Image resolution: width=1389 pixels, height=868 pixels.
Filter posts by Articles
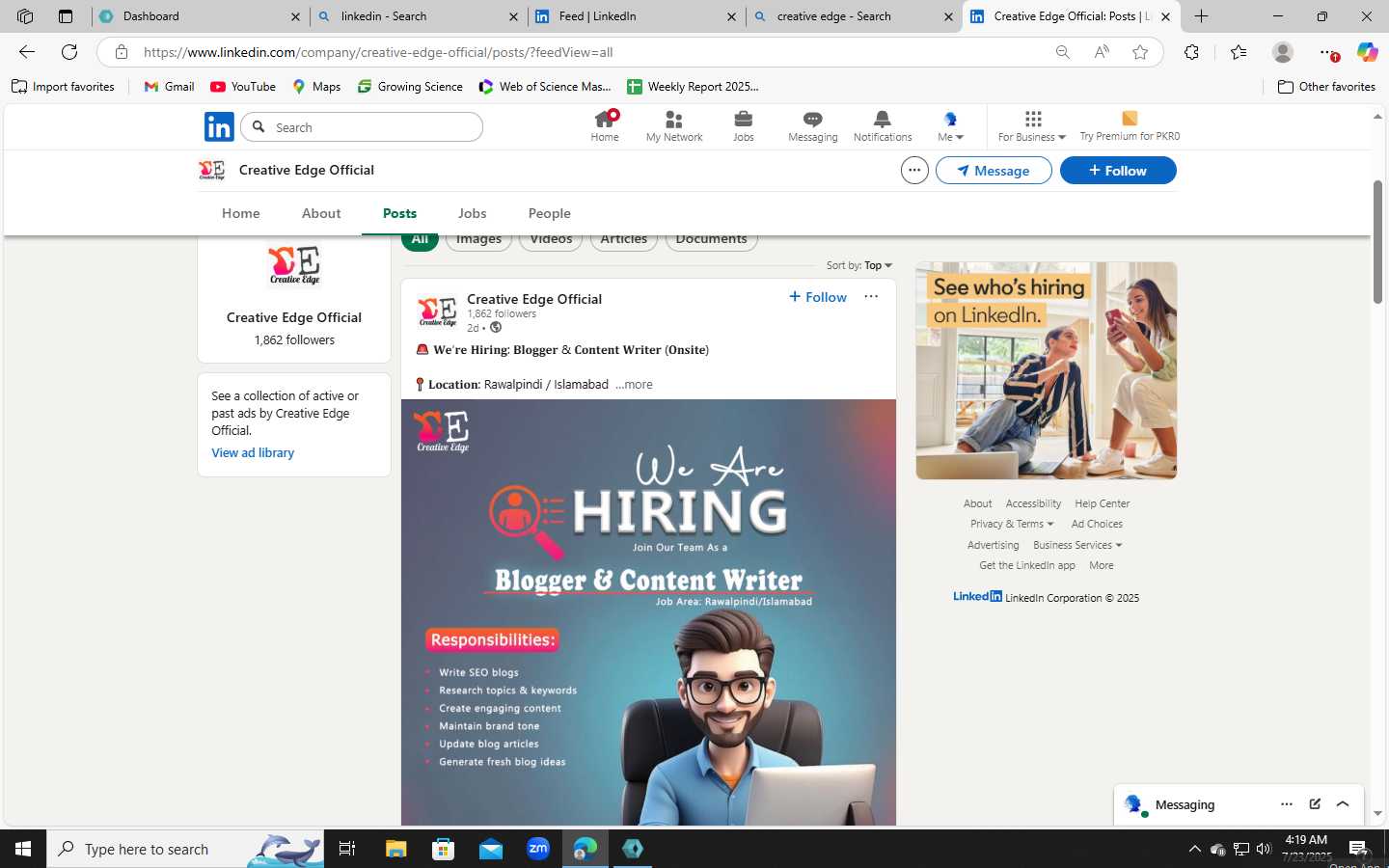623,240
